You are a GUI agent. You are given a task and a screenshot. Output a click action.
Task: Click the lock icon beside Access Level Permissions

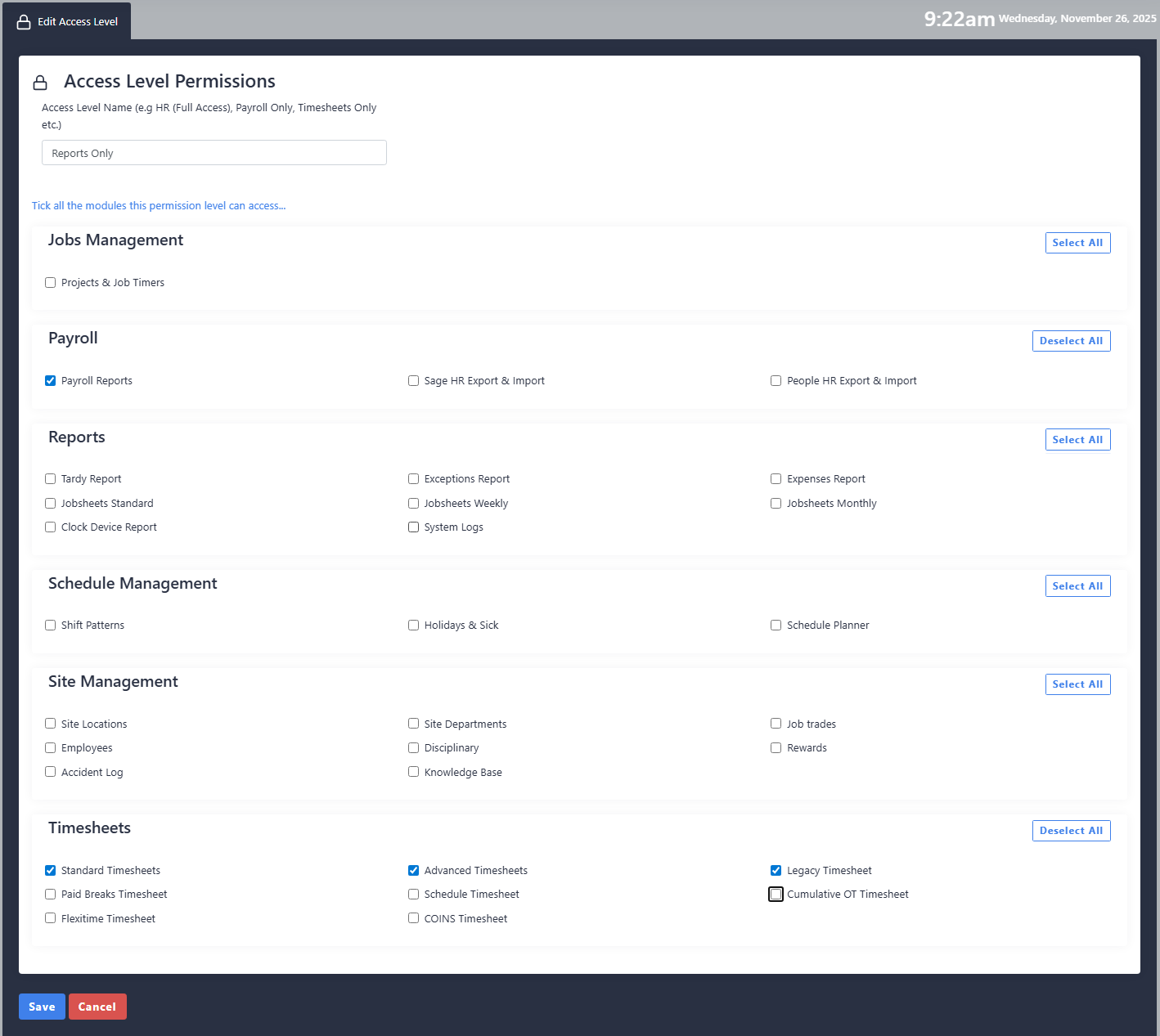tap(40, 83)
